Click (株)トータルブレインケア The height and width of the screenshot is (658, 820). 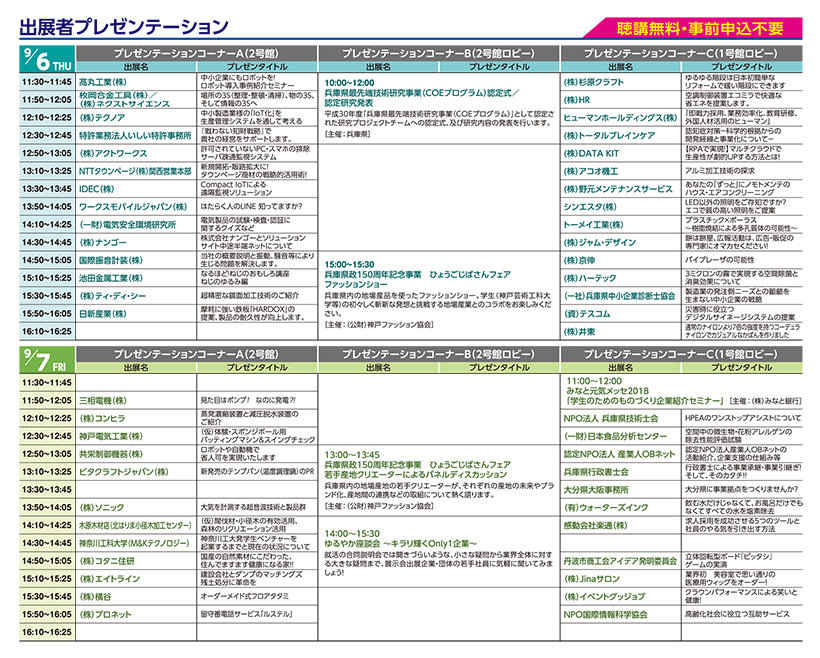pos(609,135)
